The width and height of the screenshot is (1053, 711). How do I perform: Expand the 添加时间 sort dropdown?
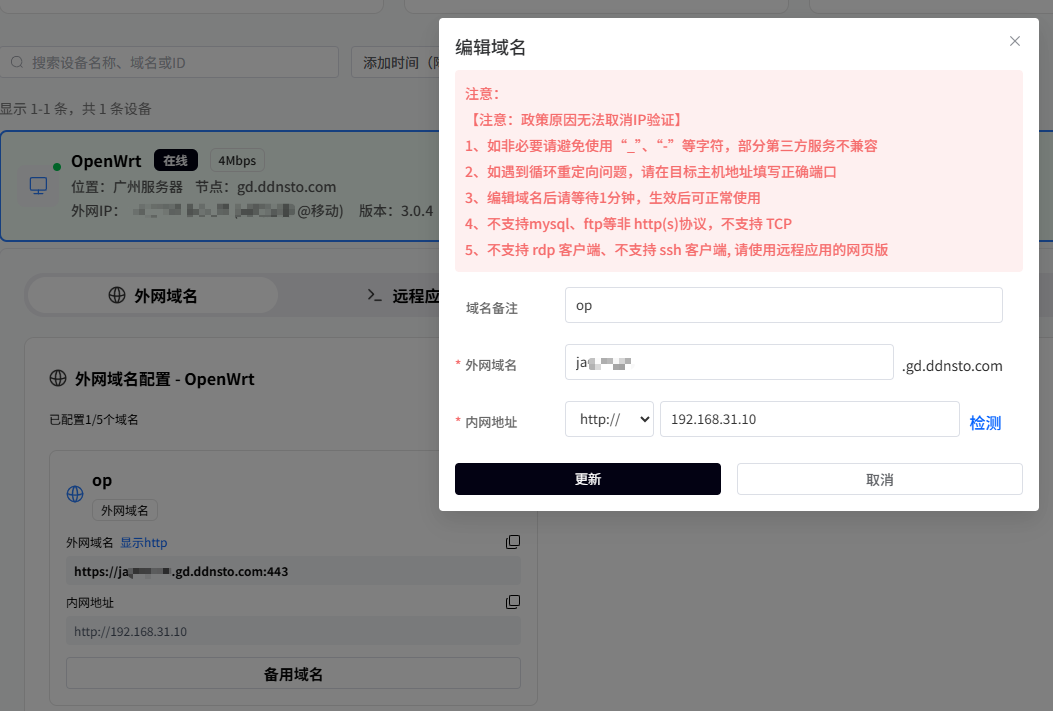(x=395, y=62)
